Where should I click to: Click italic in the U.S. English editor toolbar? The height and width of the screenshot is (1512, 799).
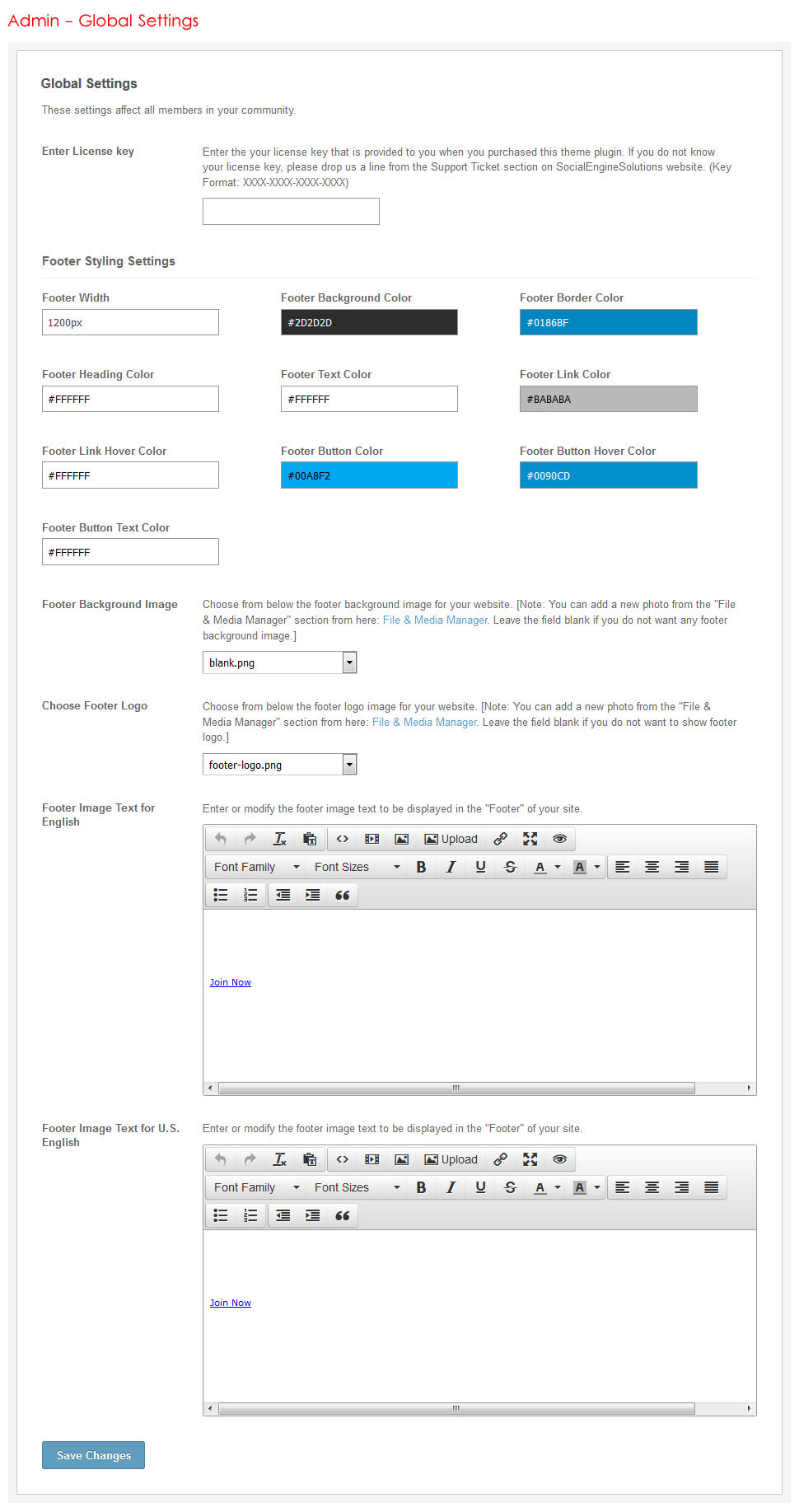[451, 1187]
